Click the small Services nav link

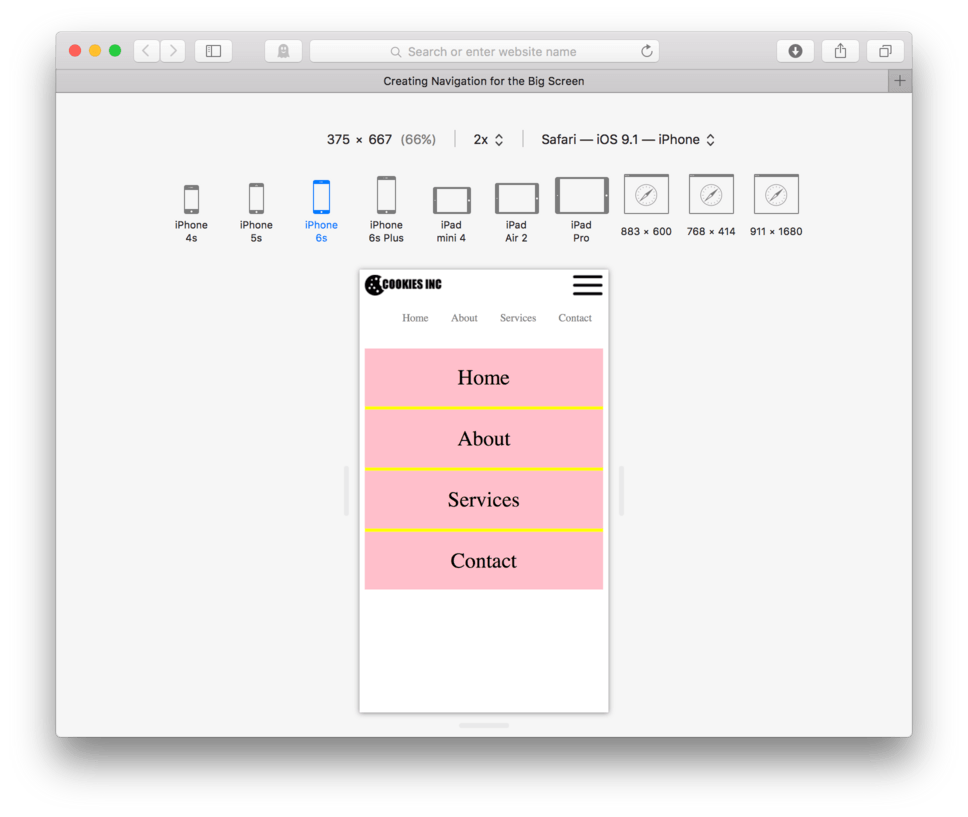tap(518, 318)
